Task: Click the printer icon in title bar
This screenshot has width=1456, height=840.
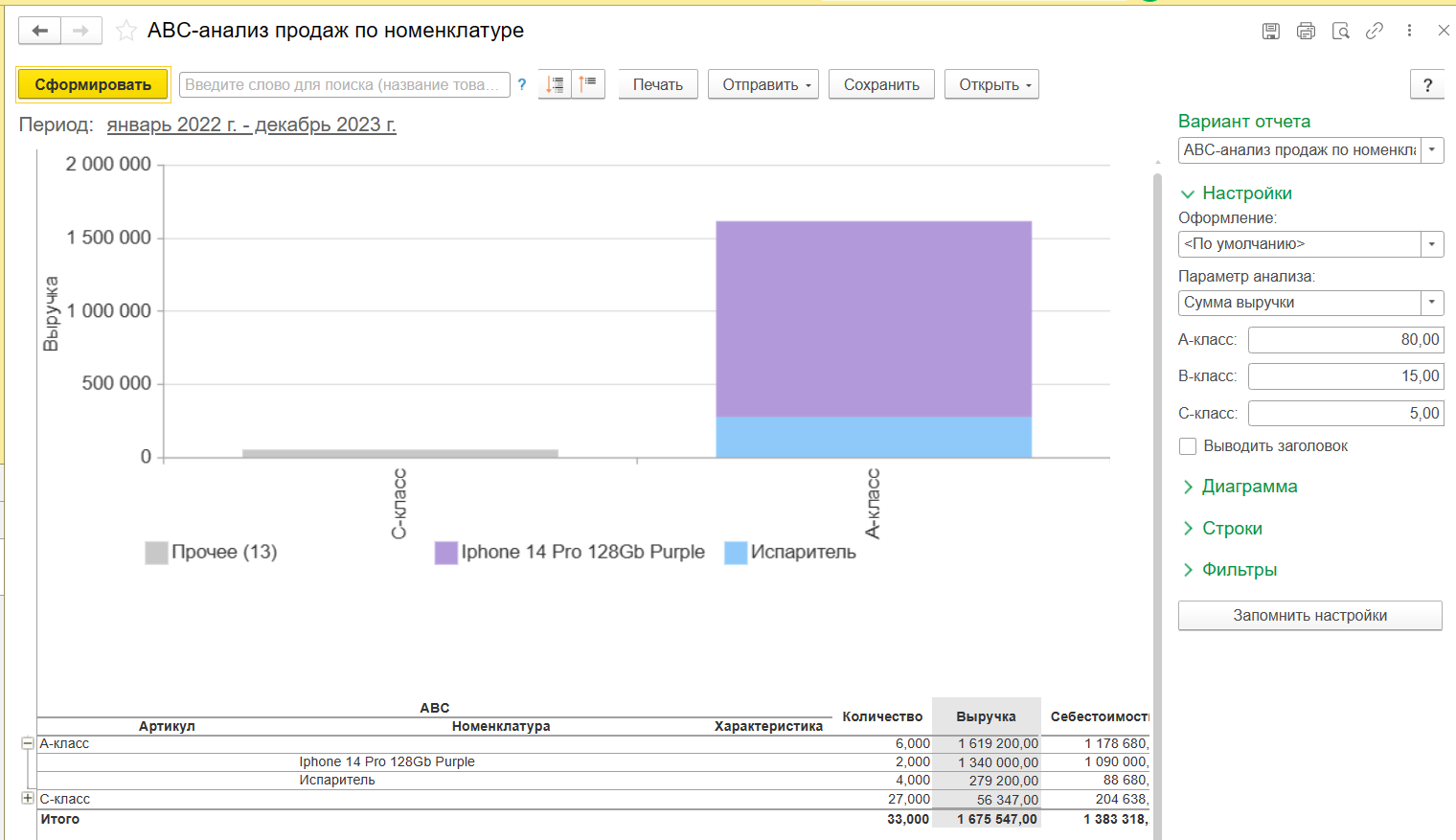Action: 1306,31
